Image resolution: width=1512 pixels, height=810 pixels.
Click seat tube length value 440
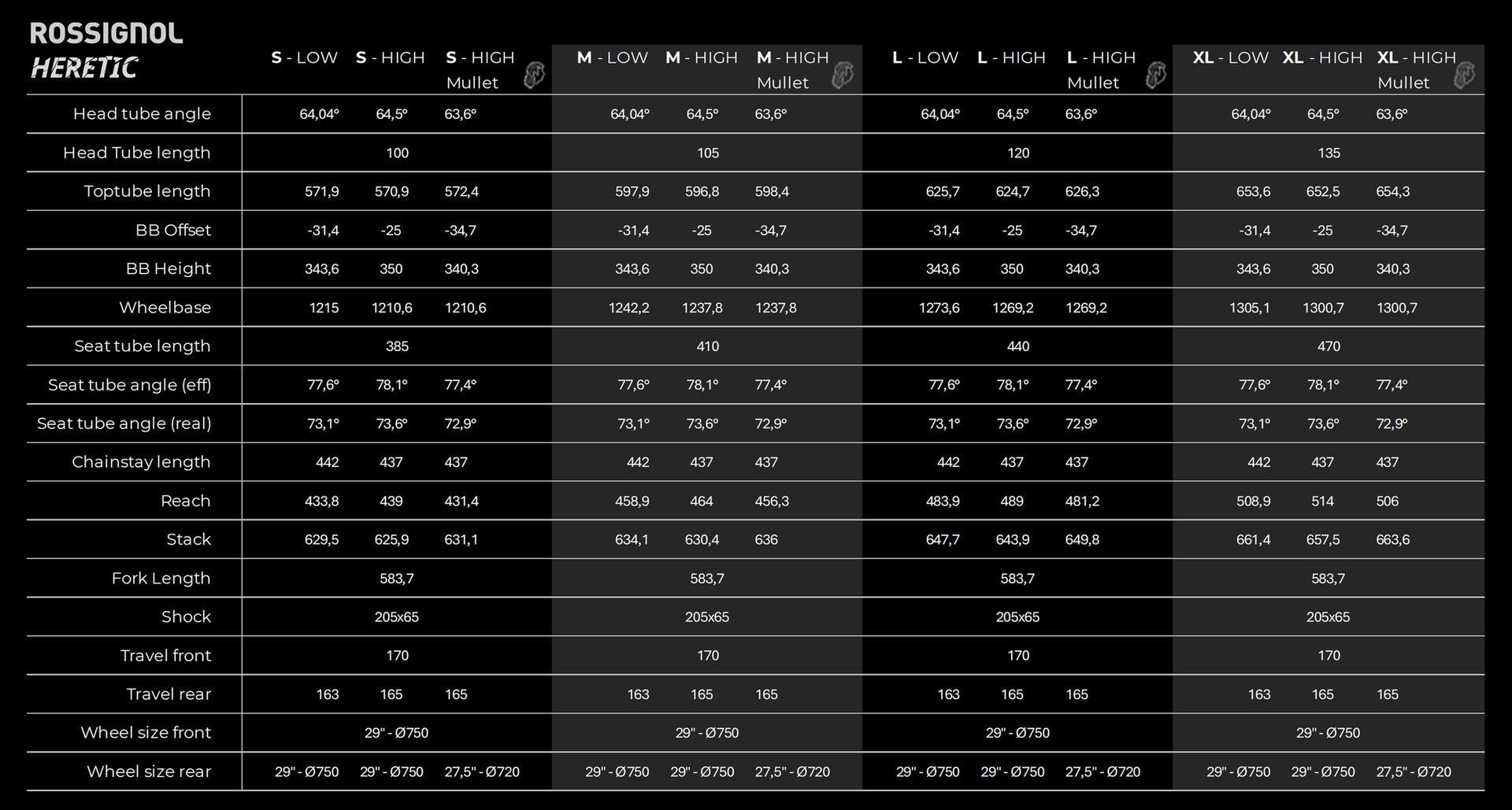click(x=1018, y=346)
